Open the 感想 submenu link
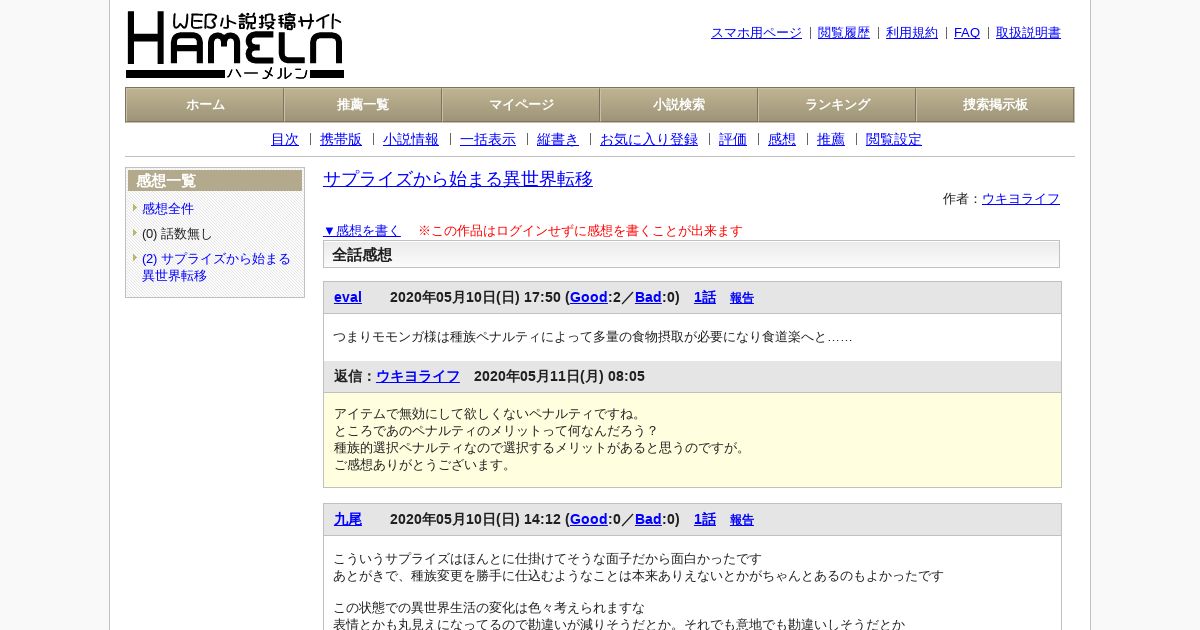The height and width of the screenshot is (630, 1200). tap(782, 139)
